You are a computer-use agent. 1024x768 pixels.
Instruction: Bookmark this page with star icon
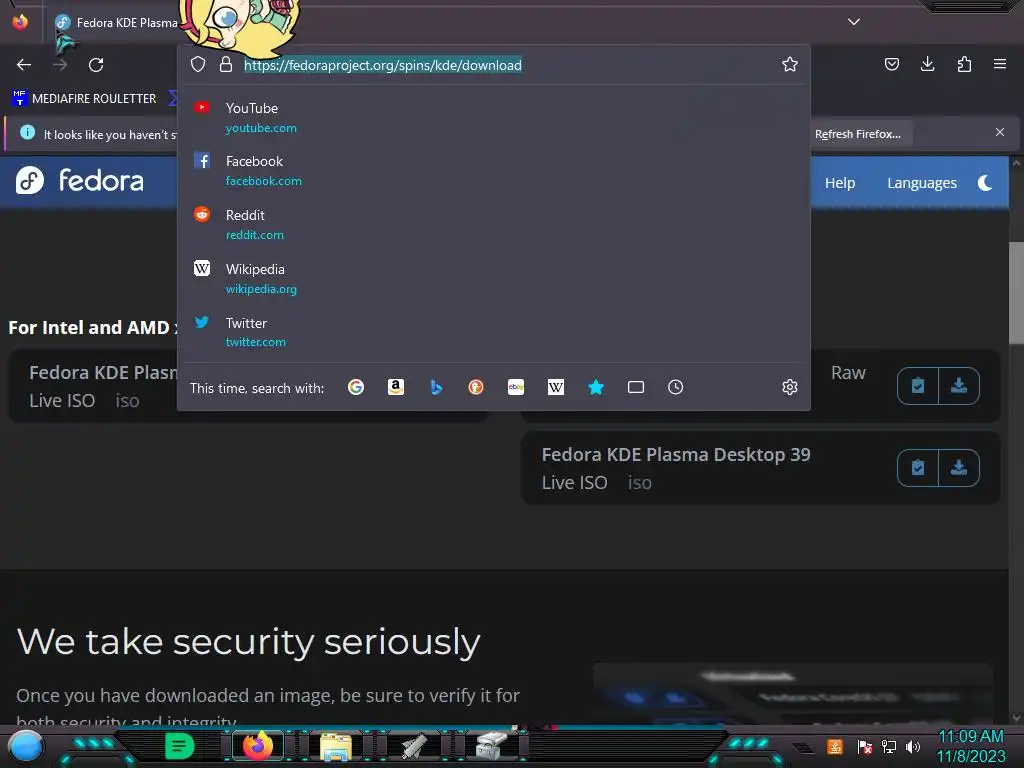(790, 64)
